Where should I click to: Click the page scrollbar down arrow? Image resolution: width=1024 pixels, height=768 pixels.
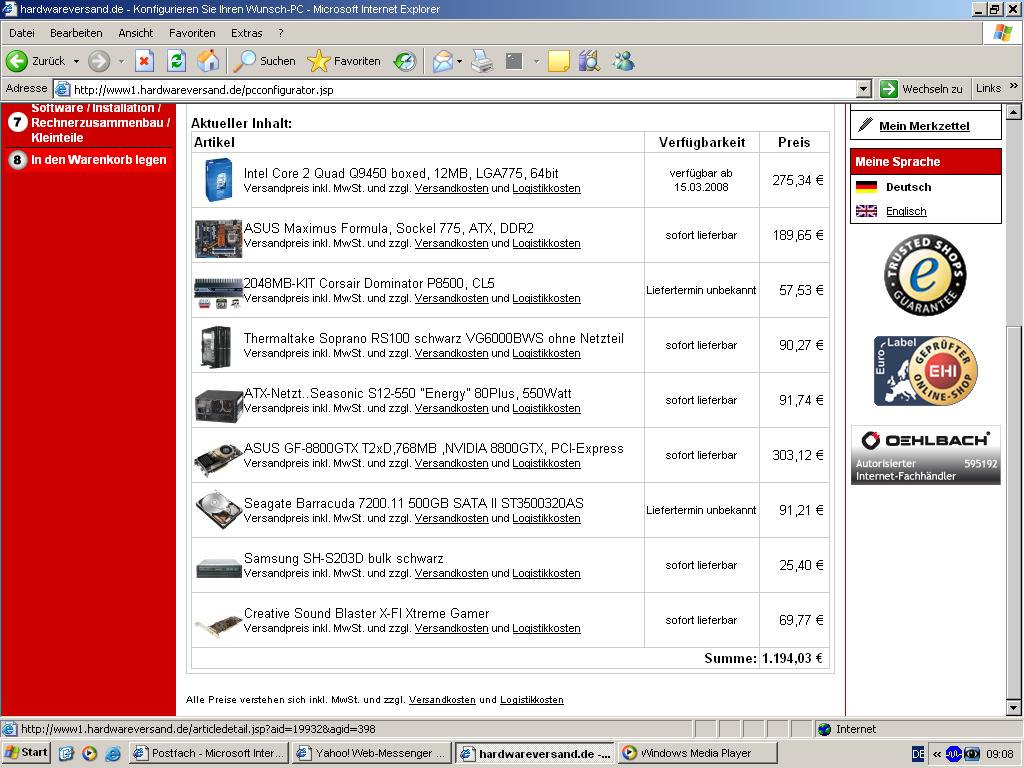click(x=1014, y=707)
